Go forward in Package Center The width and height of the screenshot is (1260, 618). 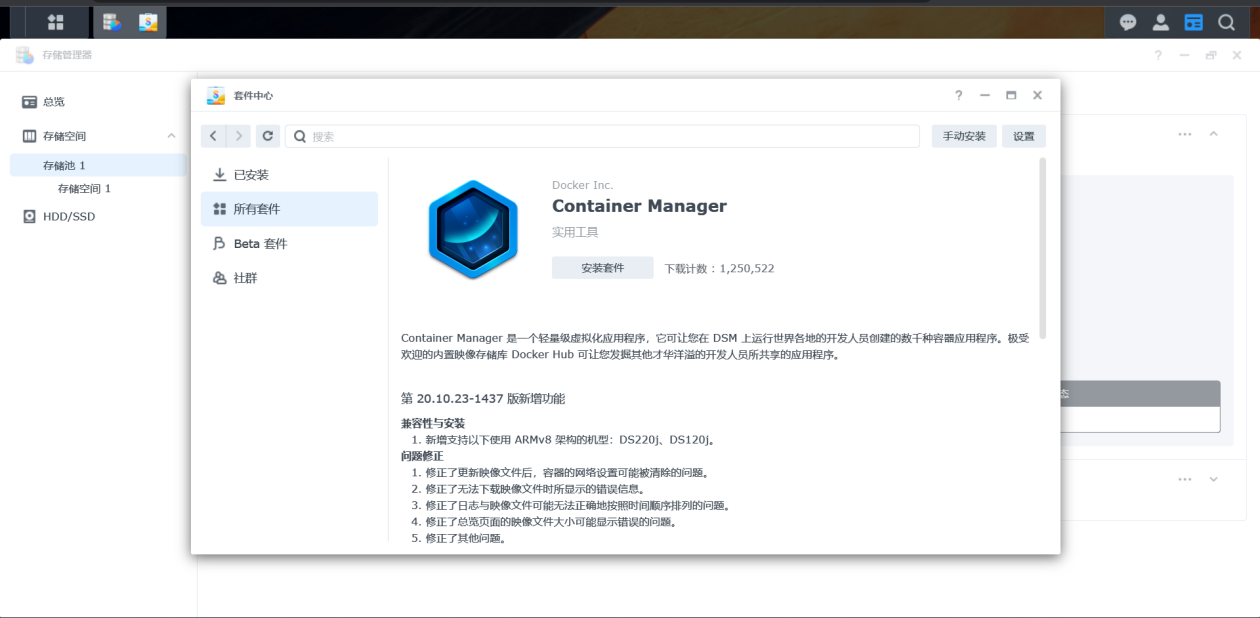(x=238, y=136)
